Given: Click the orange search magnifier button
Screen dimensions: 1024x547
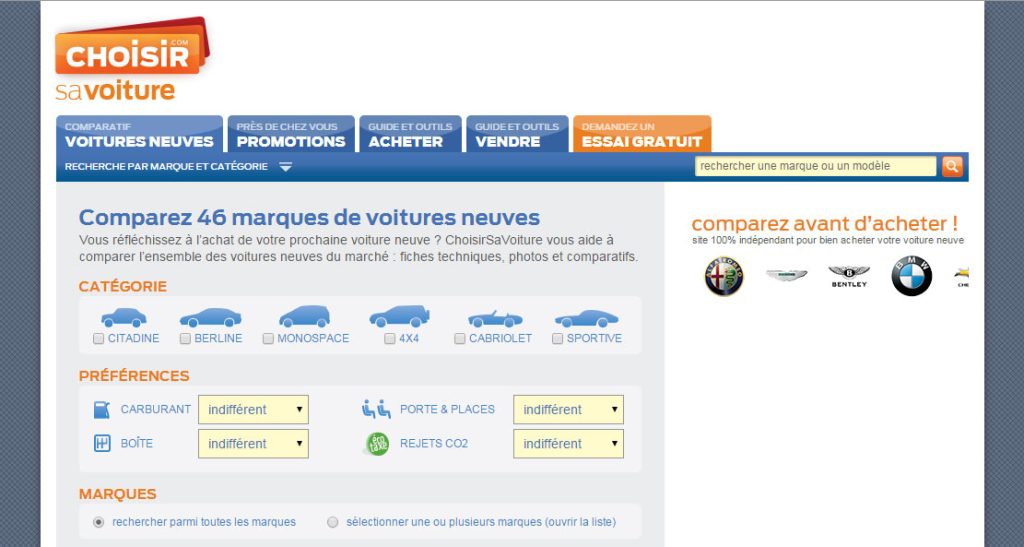Looking at the screenshot, I should tap(952, 166).
